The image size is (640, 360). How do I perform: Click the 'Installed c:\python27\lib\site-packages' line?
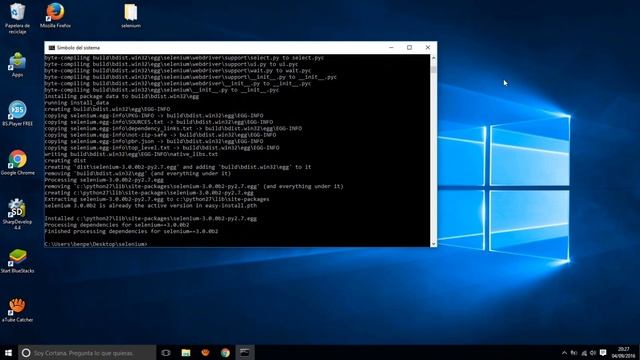tap(151, 218)
